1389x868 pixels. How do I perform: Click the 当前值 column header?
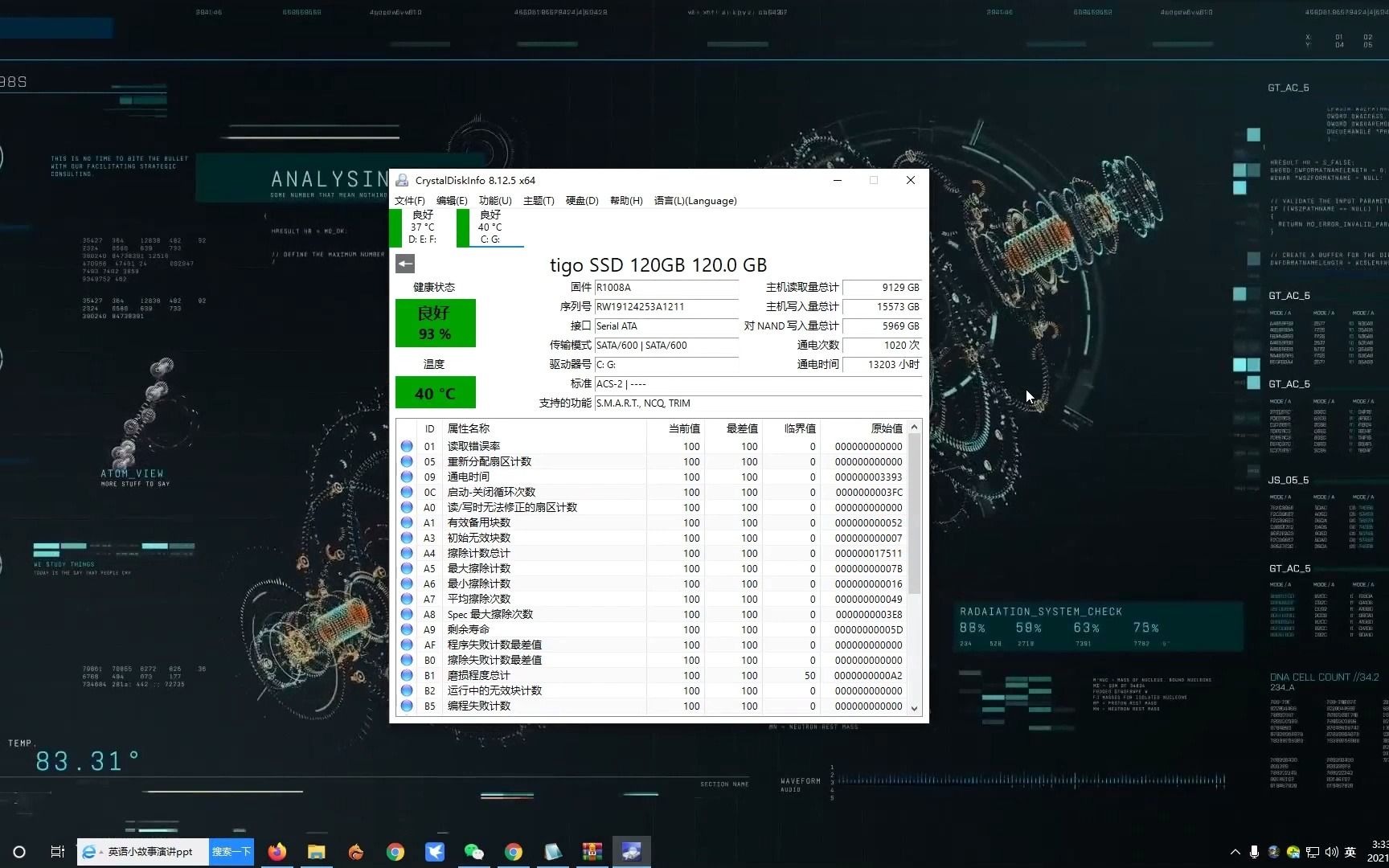tap(675, 428)
